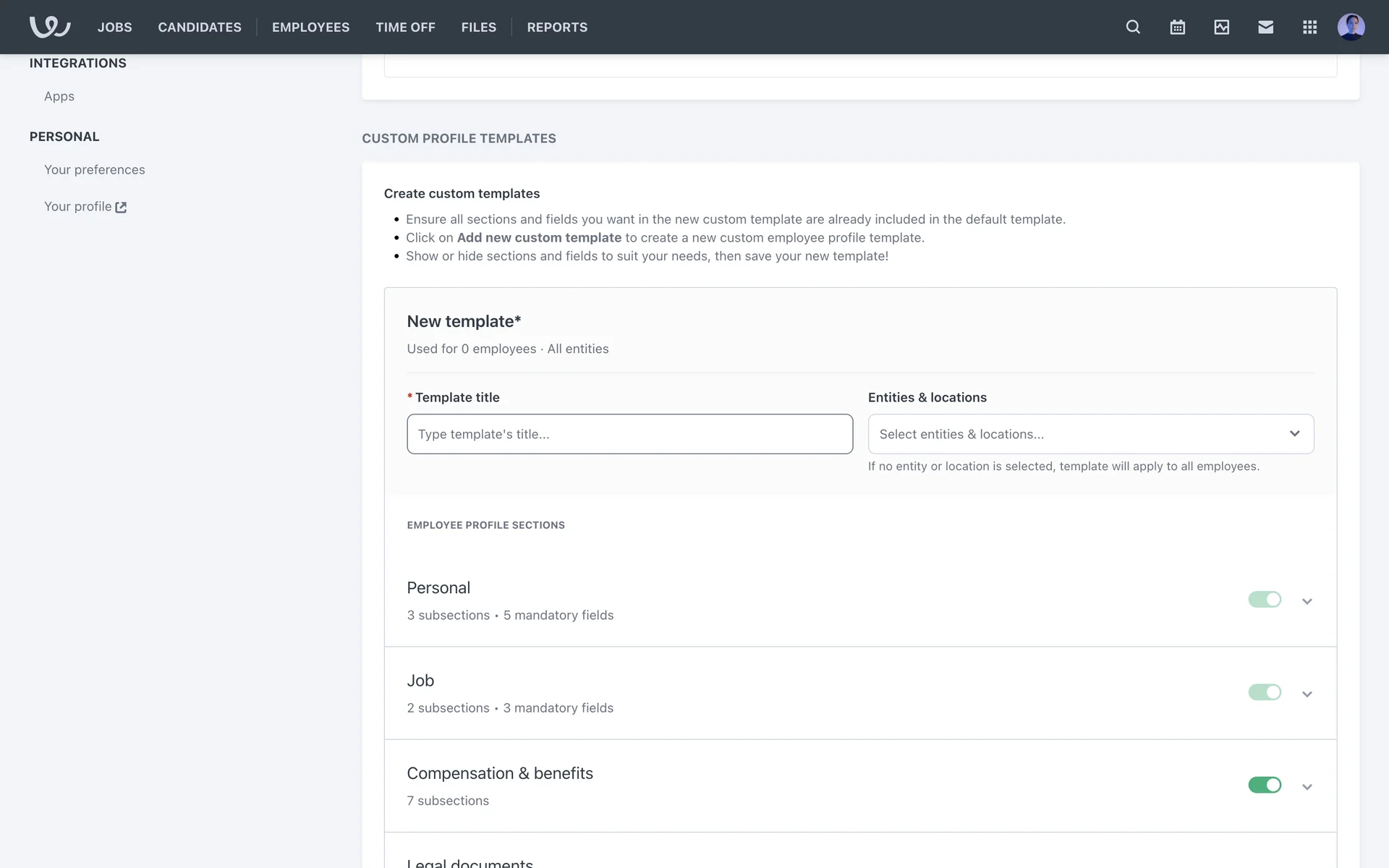The image size is (1389, 868).
Task: Open the mail inbox icon
Action: (x=1265, y=27)
